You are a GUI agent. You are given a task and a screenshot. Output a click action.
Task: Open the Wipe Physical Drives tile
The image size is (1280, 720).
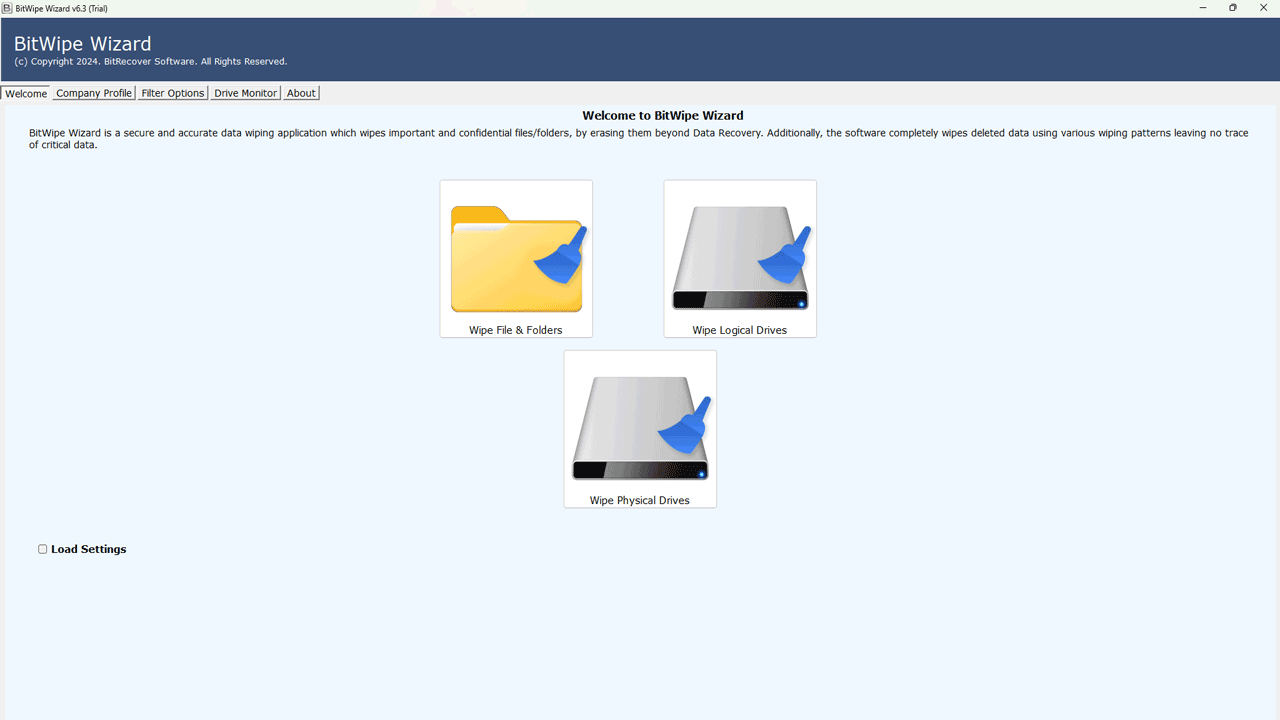[640, 429]
